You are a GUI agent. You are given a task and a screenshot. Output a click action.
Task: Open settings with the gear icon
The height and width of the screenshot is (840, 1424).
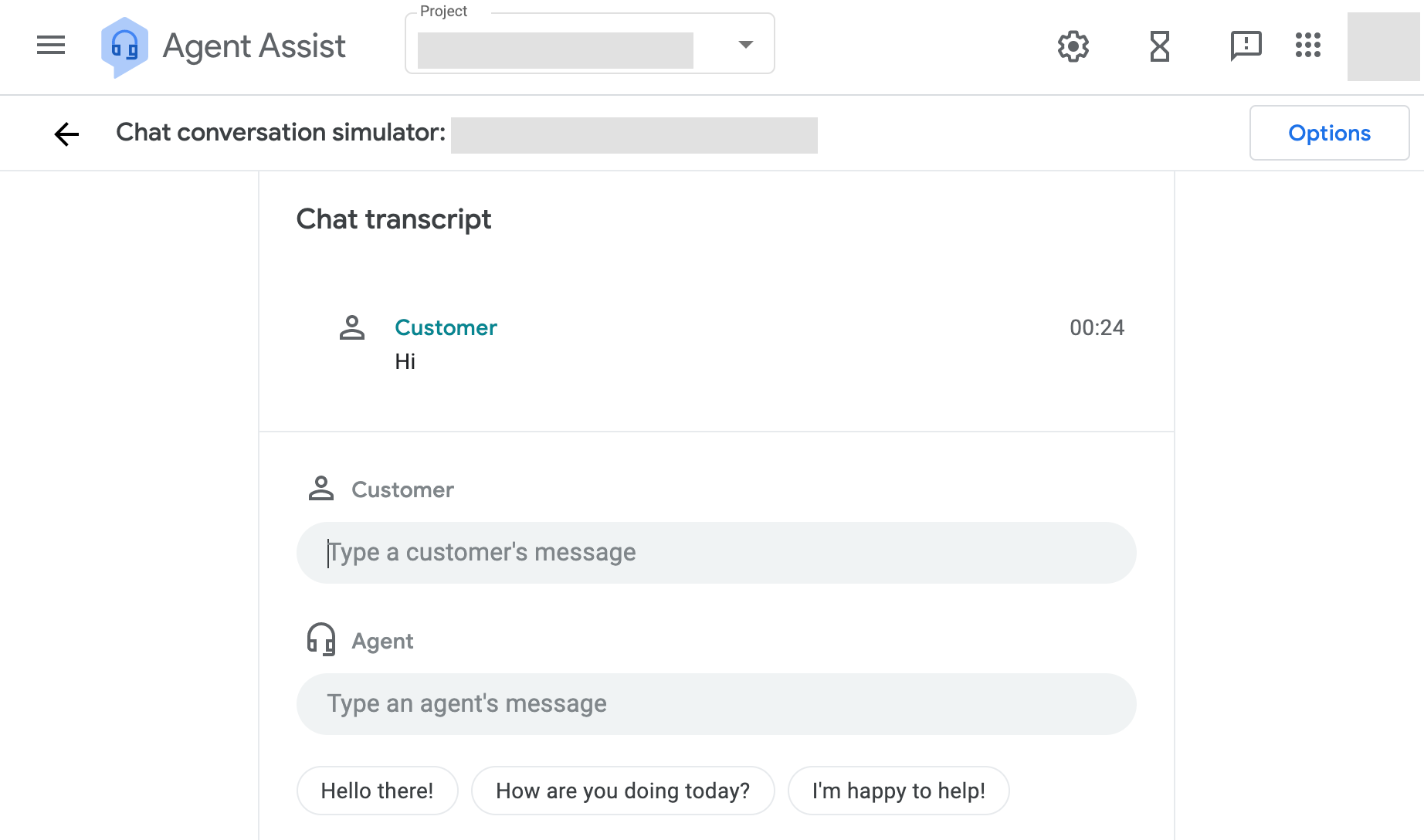[1073, 46]
